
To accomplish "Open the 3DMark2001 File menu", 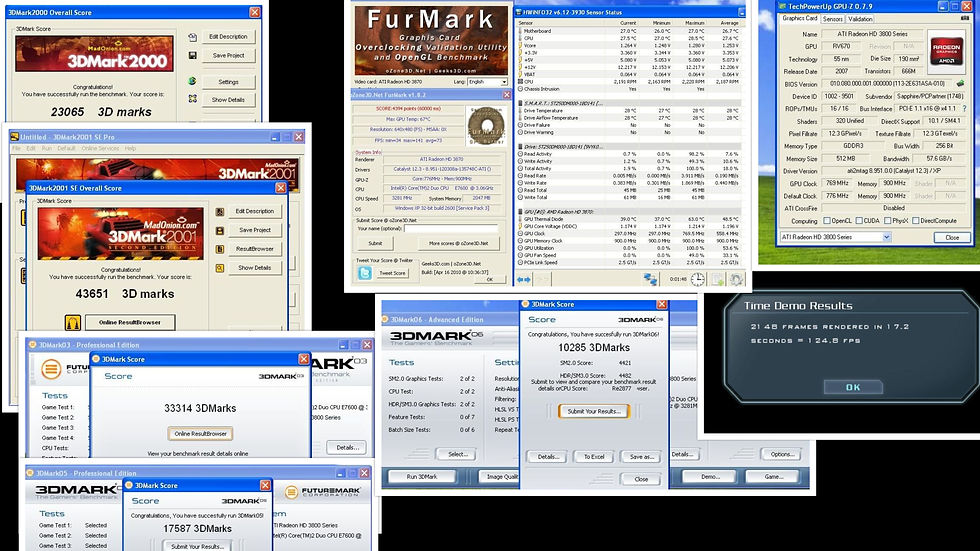I will (16, 149).
